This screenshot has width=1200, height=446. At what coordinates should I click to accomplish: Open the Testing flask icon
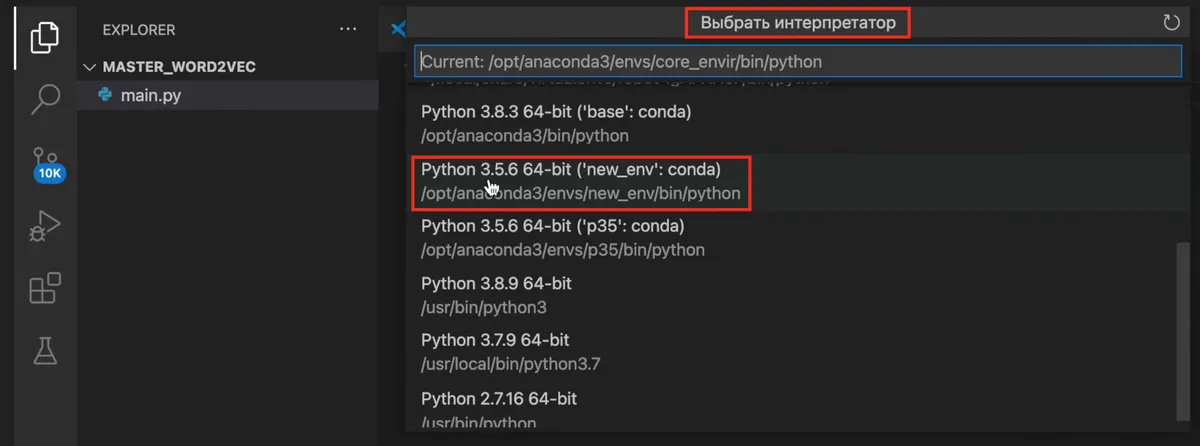tap(45, 351)
